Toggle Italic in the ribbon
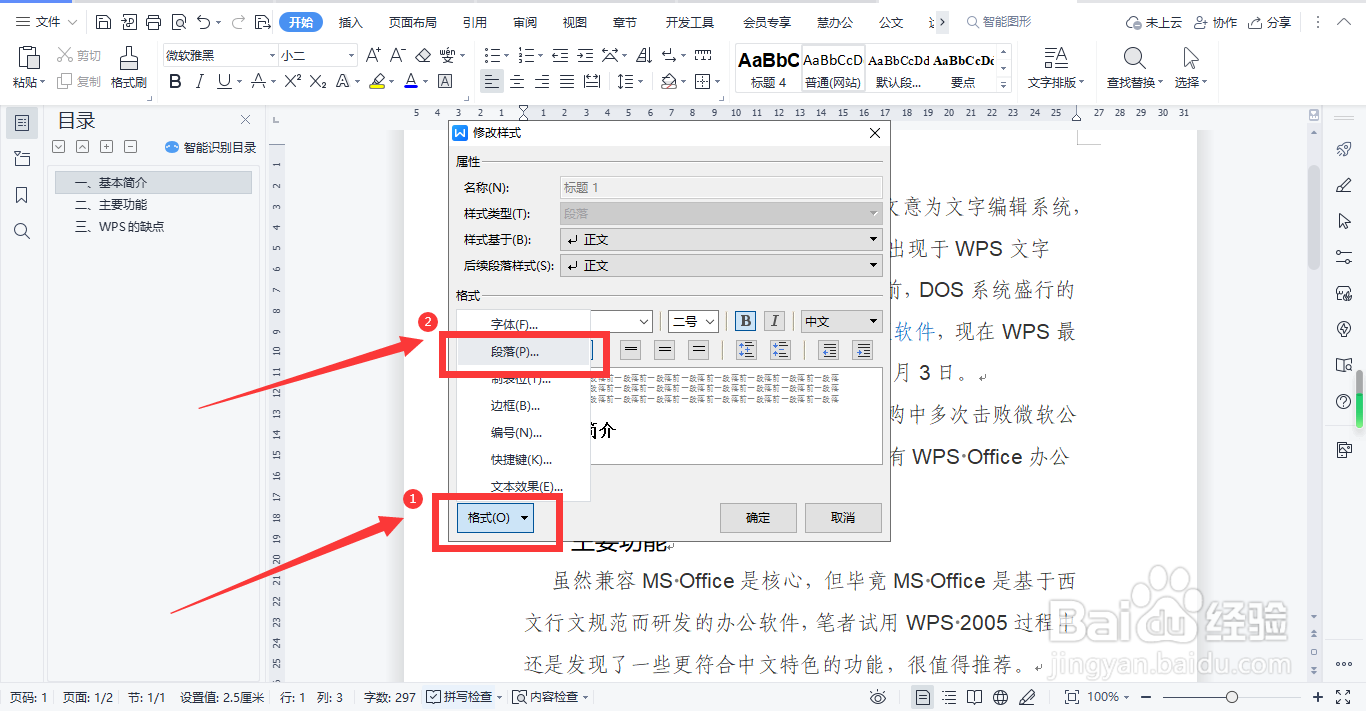This screenshot has height=711, width=1366. pos(200,81)
